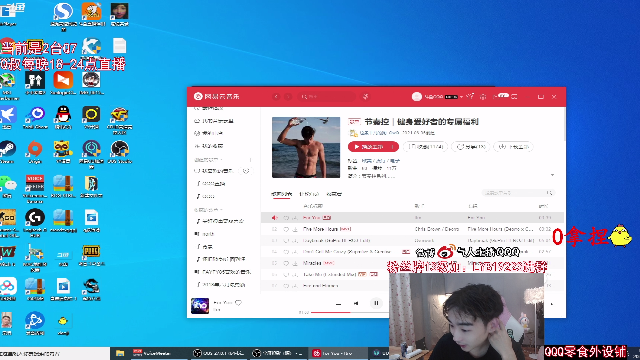The width and height of the screenshot is (640, 360).
Task: Sort by music title column header
Action: click(x=313, y=206)
